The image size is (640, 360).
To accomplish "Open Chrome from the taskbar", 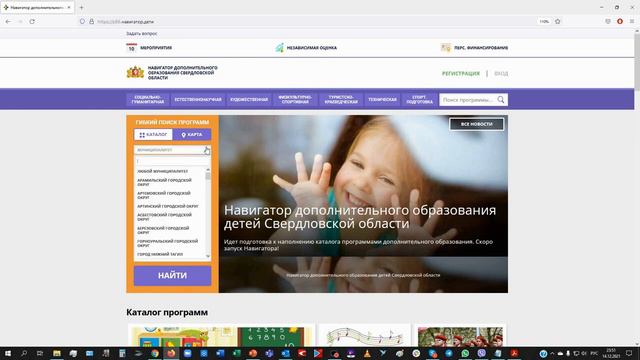I will pos(155,353).
